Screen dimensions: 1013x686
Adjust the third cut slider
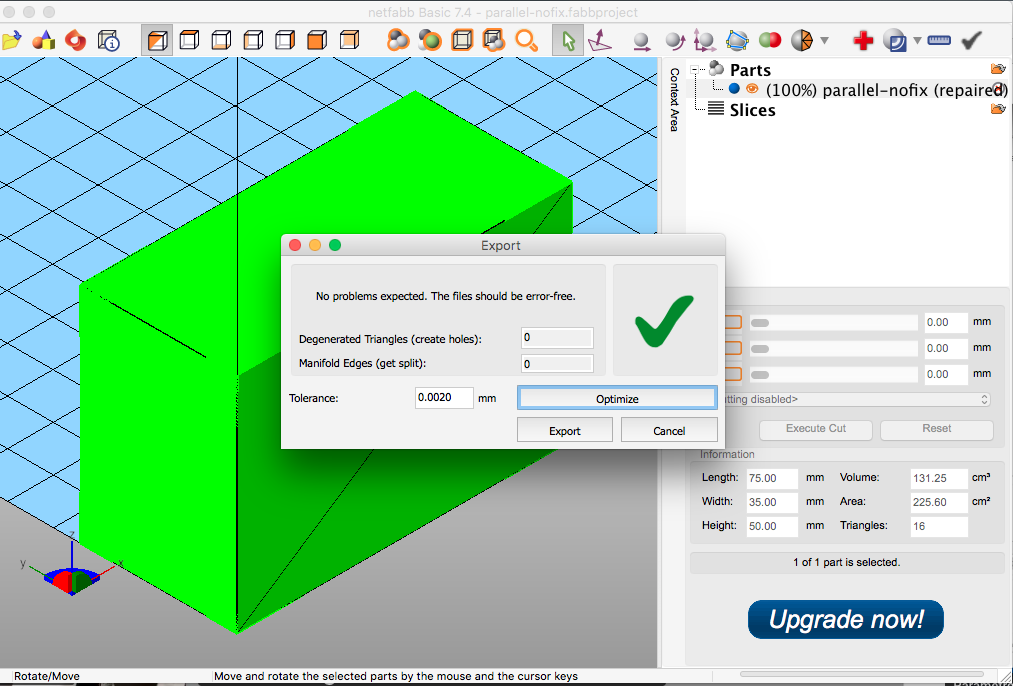833,374
